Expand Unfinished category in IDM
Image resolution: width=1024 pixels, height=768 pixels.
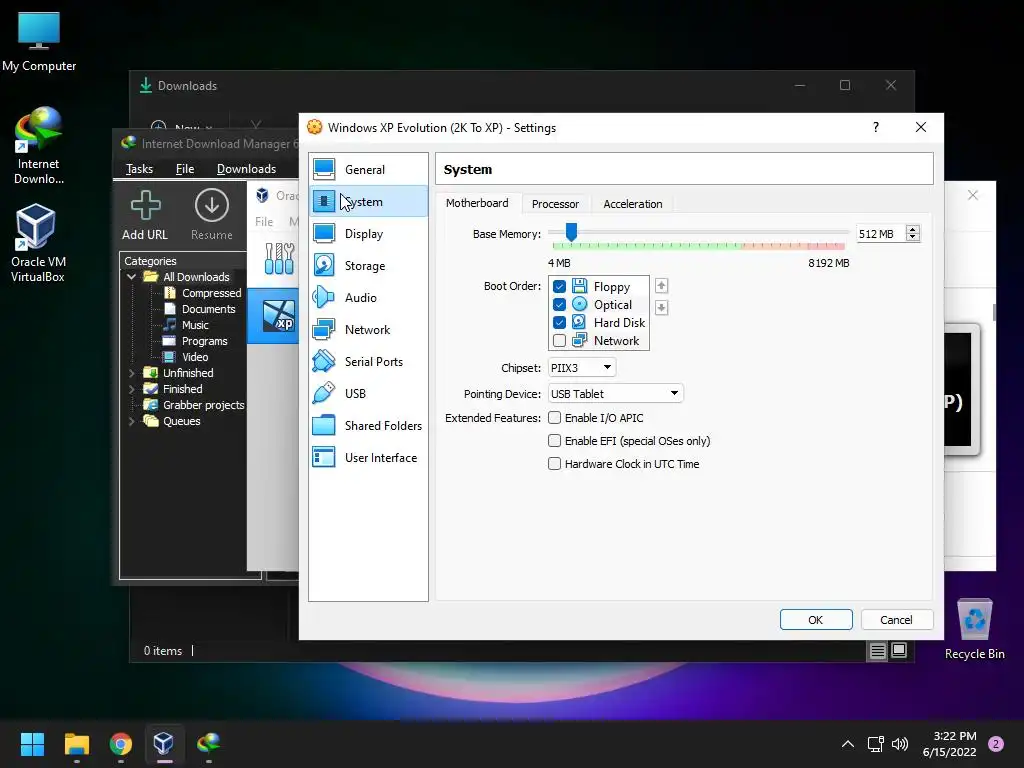click(131, 373)
